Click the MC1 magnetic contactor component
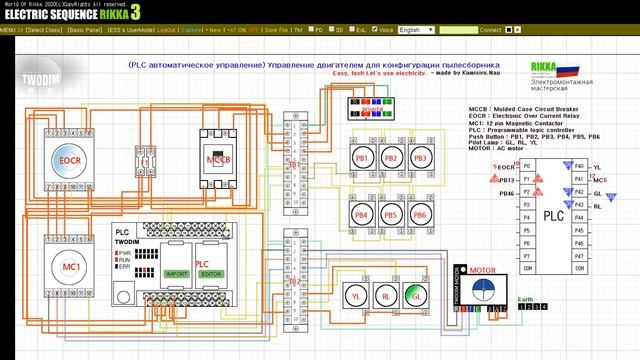Image resolution: width=640 pixels, height=360 pixels. click(x=69, y=266)
